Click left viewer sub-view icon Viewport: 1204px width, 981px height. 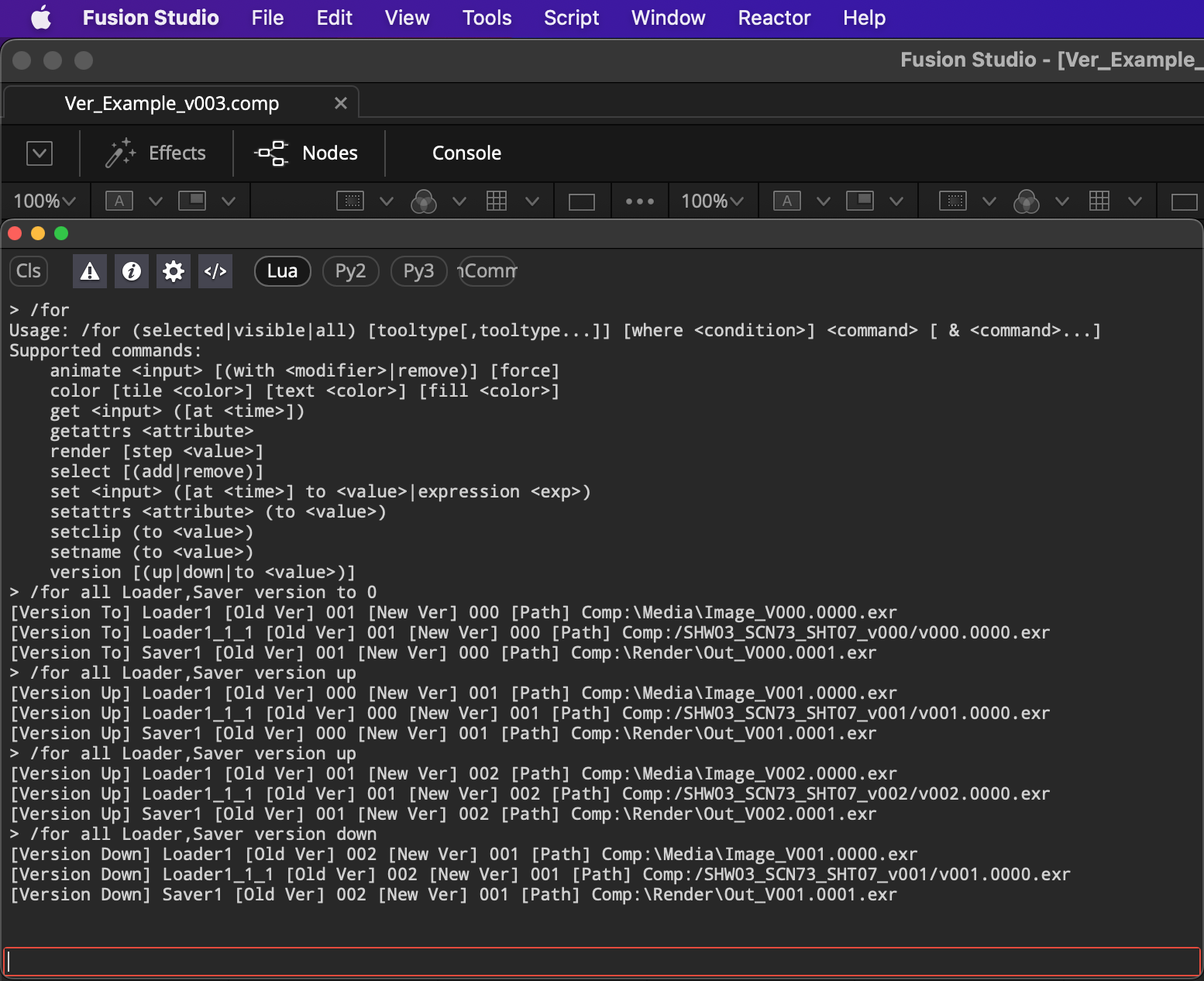192,201
